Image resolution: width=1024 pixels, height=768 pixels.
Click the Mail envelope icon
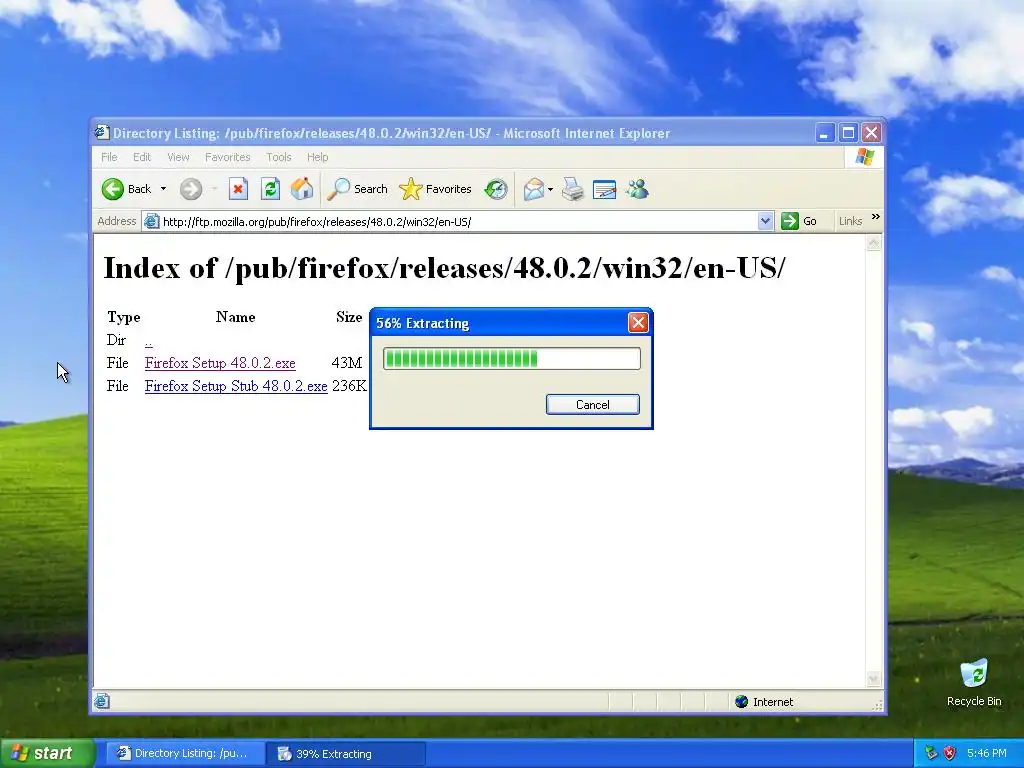534,189
